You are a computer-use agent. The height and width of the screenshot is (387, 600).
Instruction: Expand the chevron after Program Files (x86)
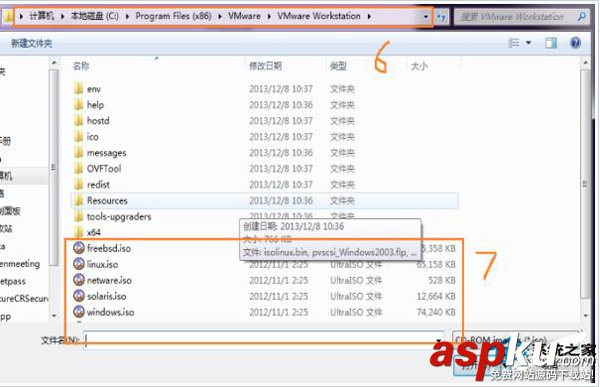coord(220,16)
